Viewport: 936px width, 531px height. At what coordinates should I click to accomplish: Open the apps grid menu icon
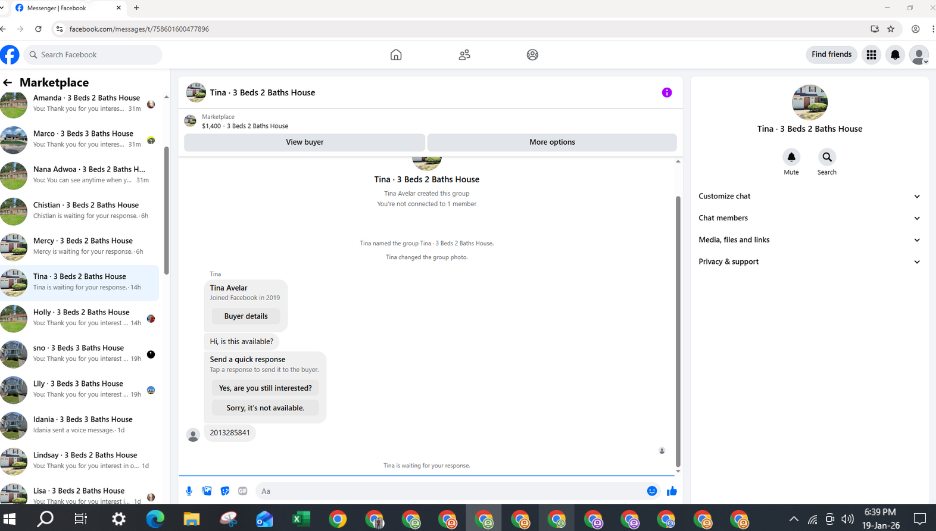pyautogui.click(x=872, y=54)
